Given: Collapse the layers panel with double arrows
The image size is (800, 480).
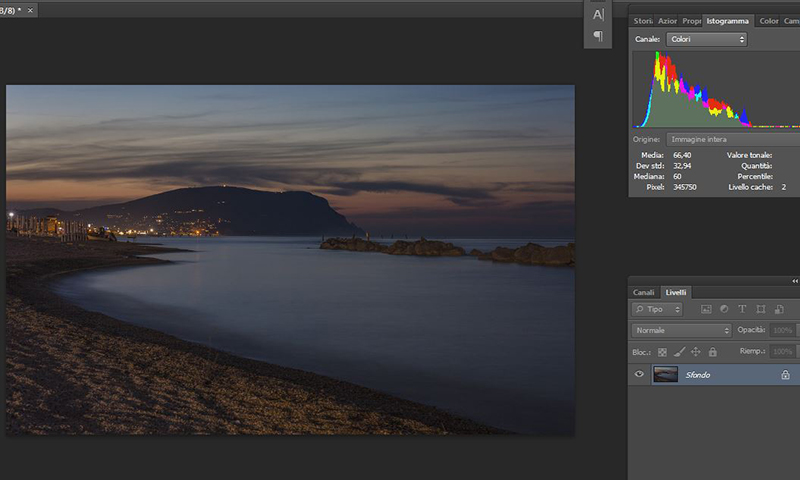Looking at the screenshot, I should (x=794, y=281).
